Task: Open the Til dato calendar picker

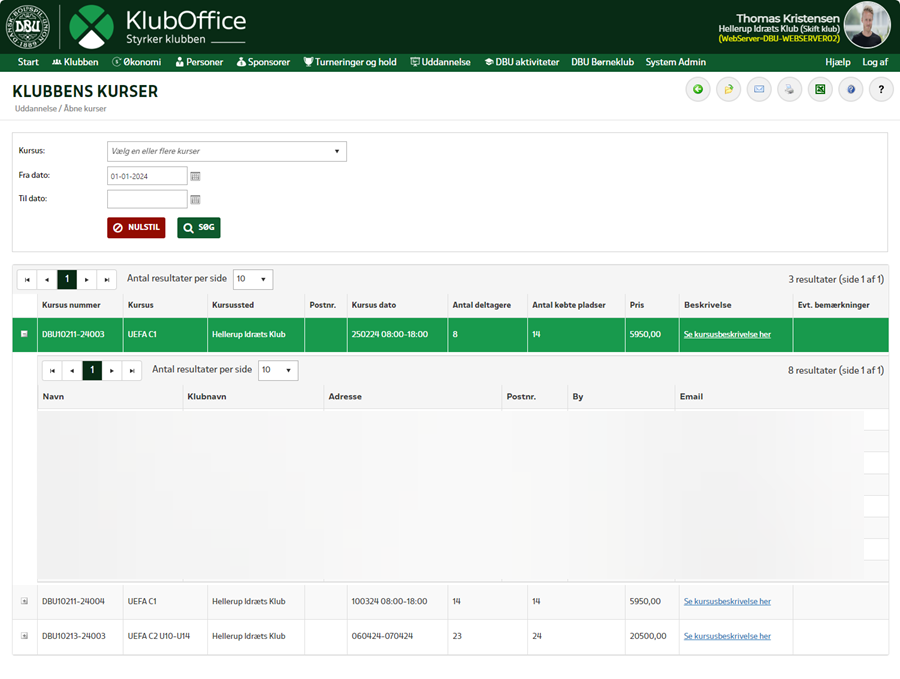Action: [195, 200]
